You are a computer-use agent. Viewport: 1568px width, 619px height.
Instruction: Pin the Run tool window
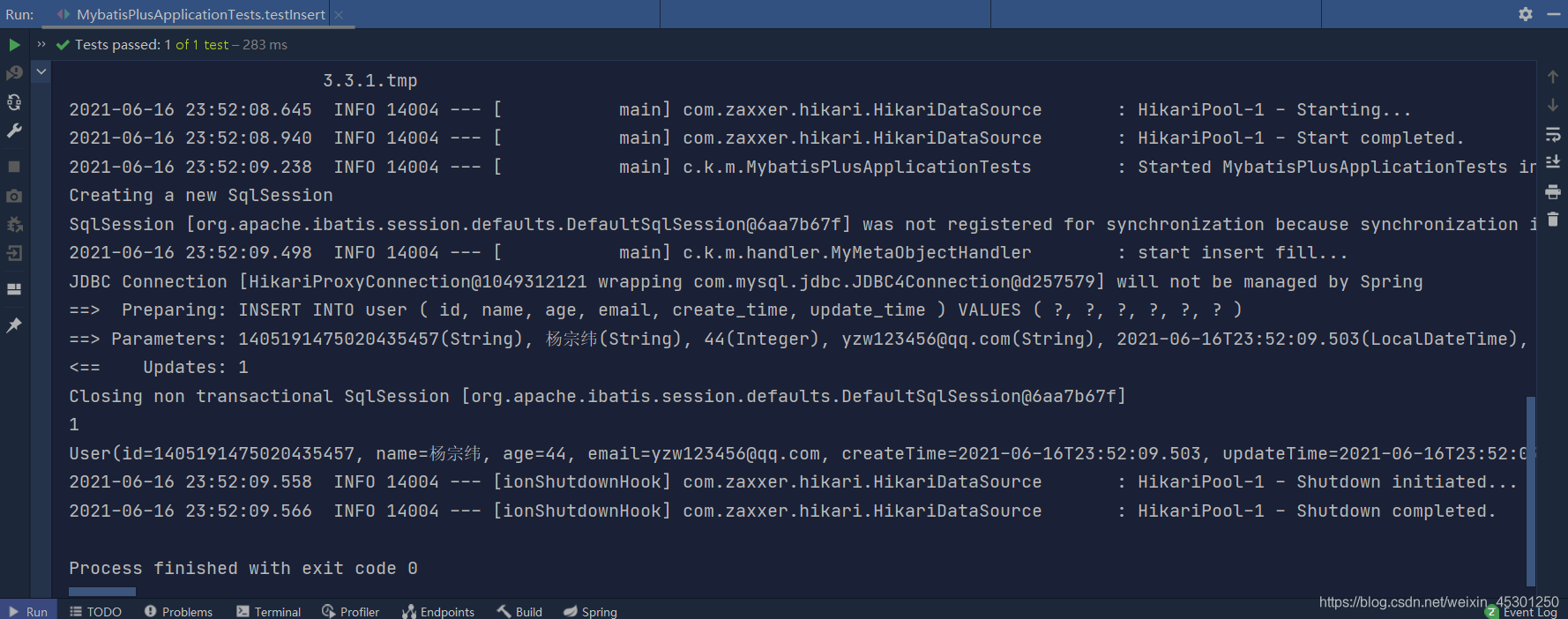click(x=14, y=325)
